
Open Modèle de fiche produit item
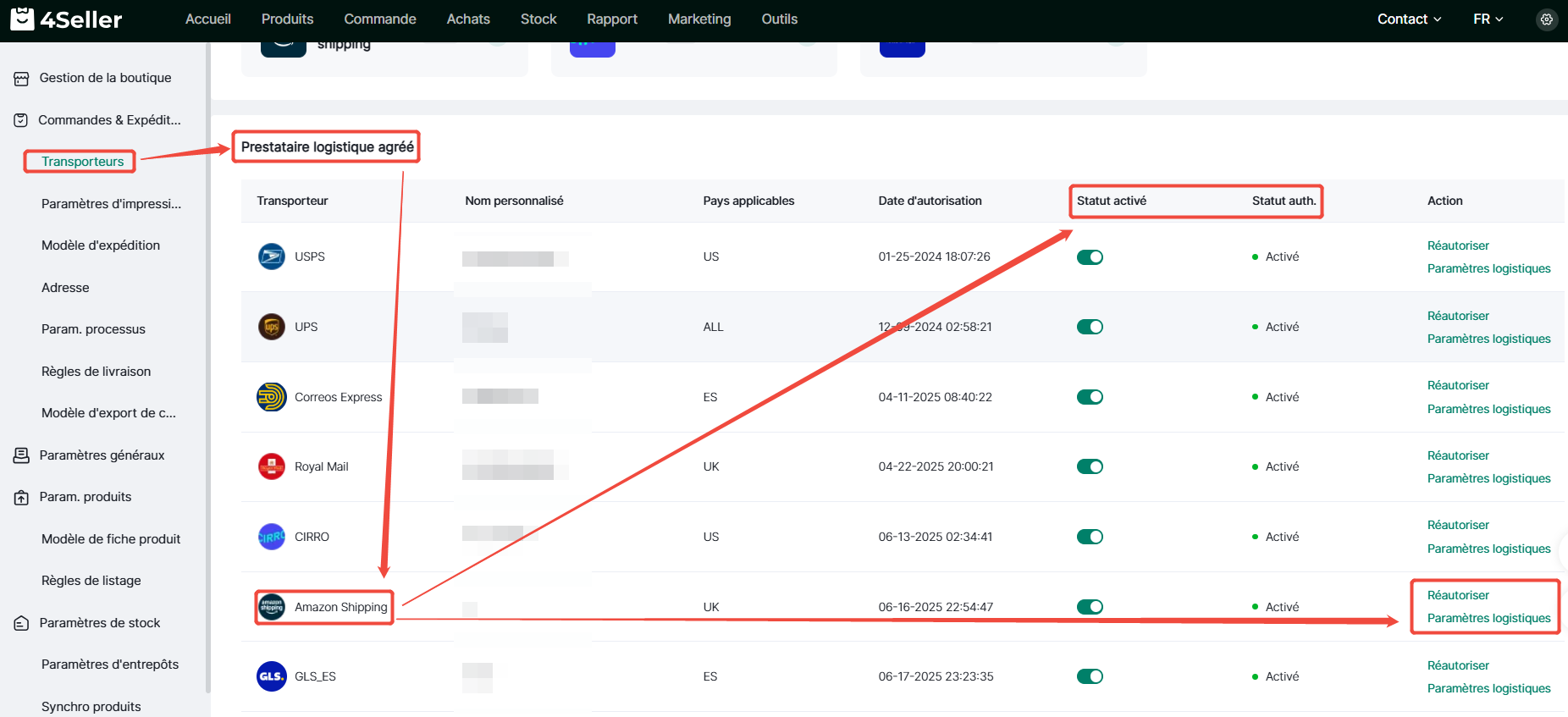pos(111,539)
